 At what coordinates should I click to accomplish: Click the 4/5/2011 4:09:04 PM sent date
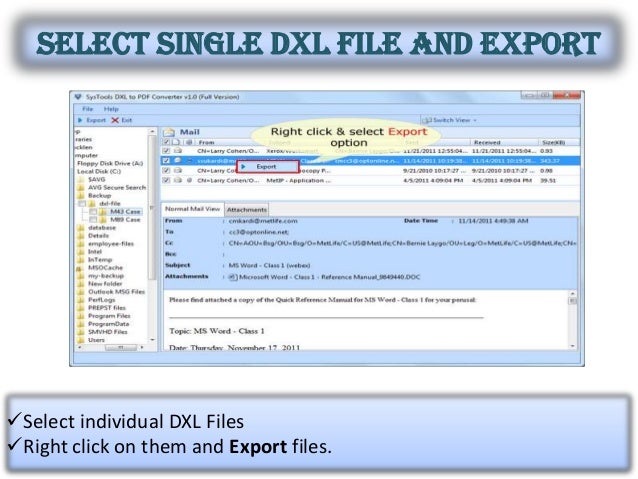(x=433, y=180)
